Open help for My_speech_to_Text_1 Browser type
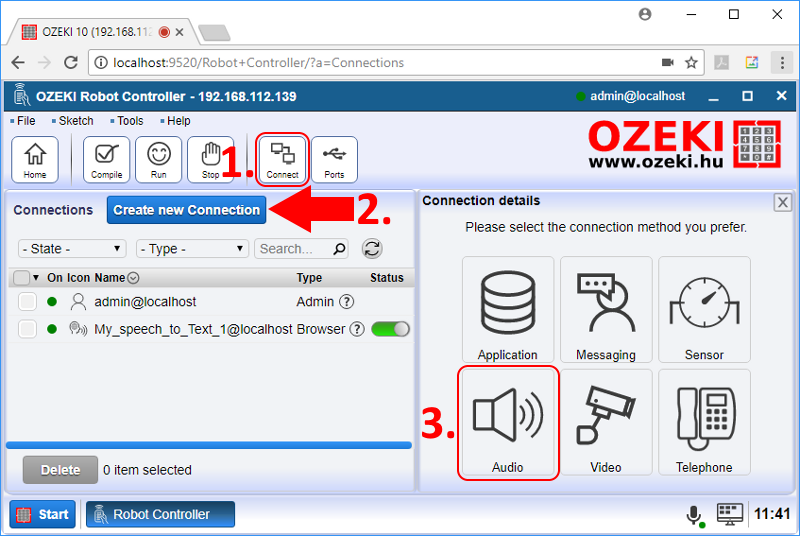This screenshot has width=800, height=536. tap(357, 329)
